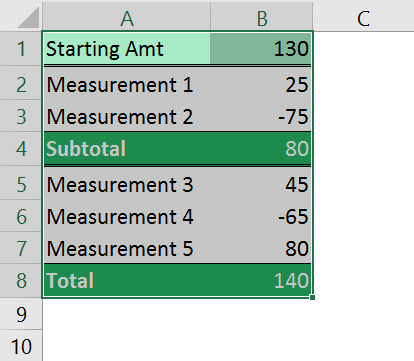The height and width of the screenshot is (361, 414).
Task: Select row 10 header
Action: point(21,346)
